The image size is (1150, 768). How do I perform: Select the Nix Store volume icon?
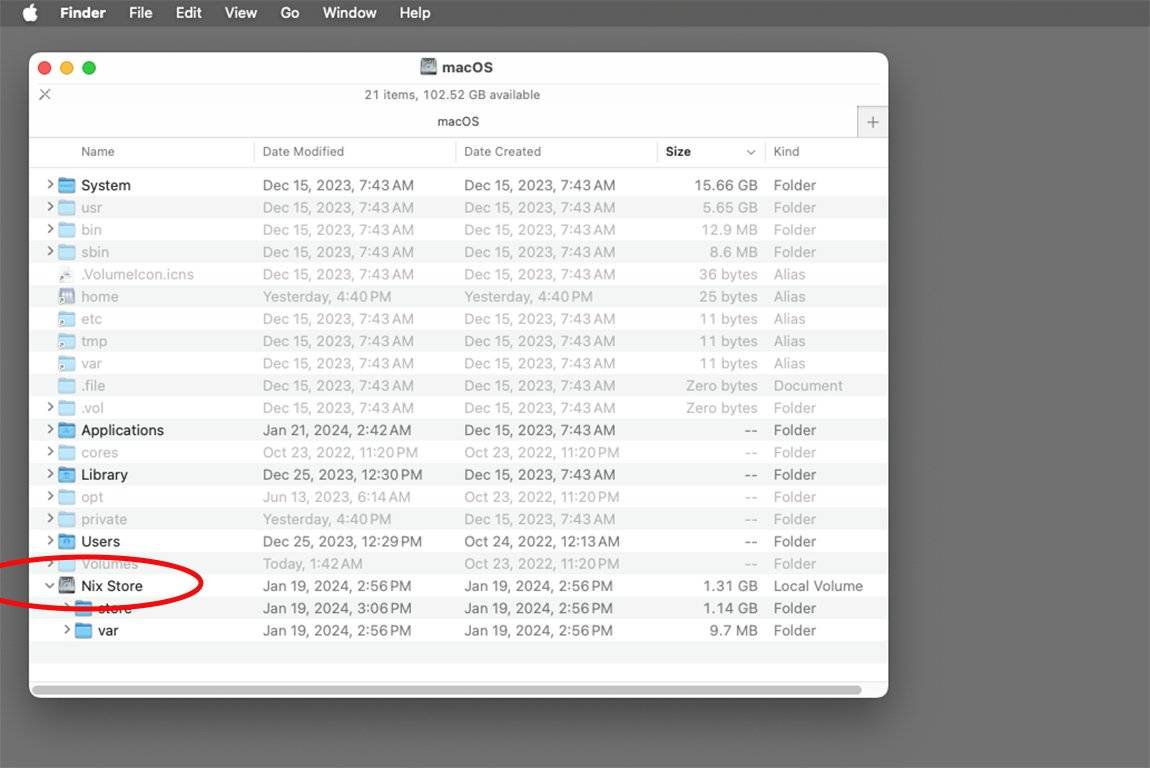click(x=67, y=586)
